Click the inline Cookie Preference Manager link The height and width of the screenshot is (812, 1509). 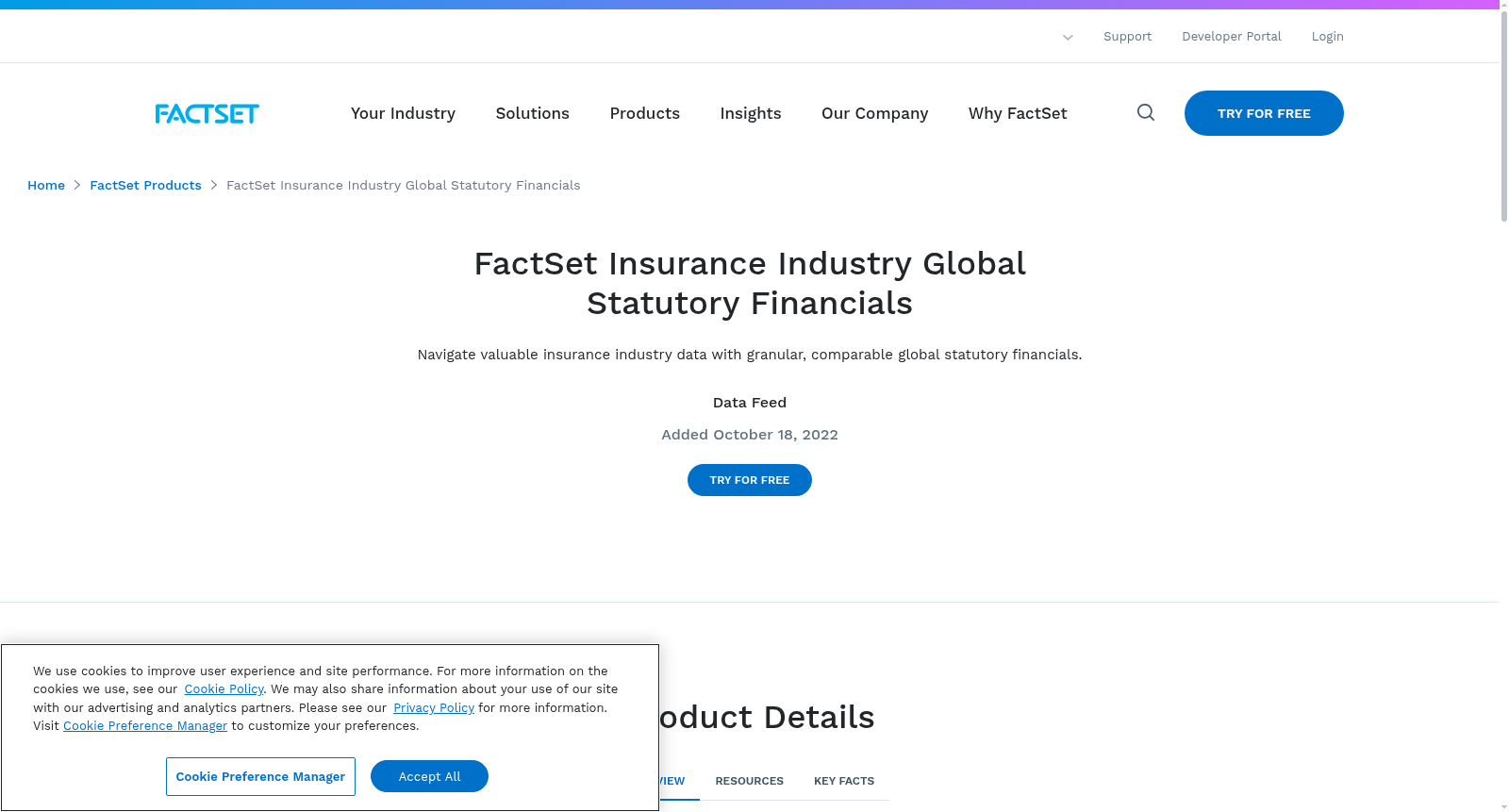click(x=145, y=726)
